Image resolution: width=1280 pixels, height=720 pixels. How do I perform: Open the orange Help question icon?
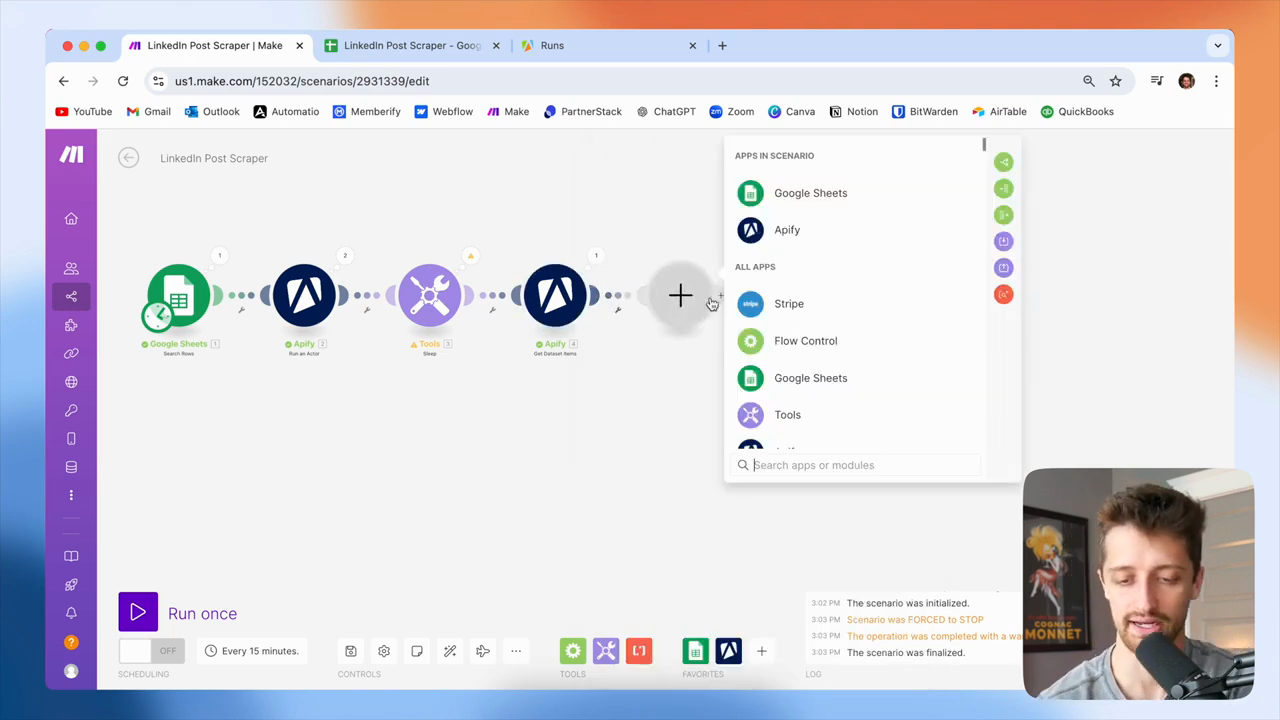pyautogui.click(x=71, y=642)
